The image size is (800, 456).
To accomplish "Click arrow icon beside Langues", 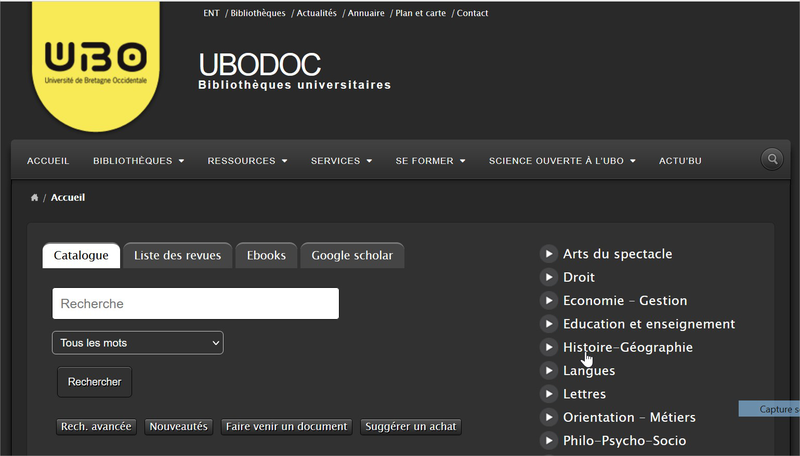I will [549, 370].
